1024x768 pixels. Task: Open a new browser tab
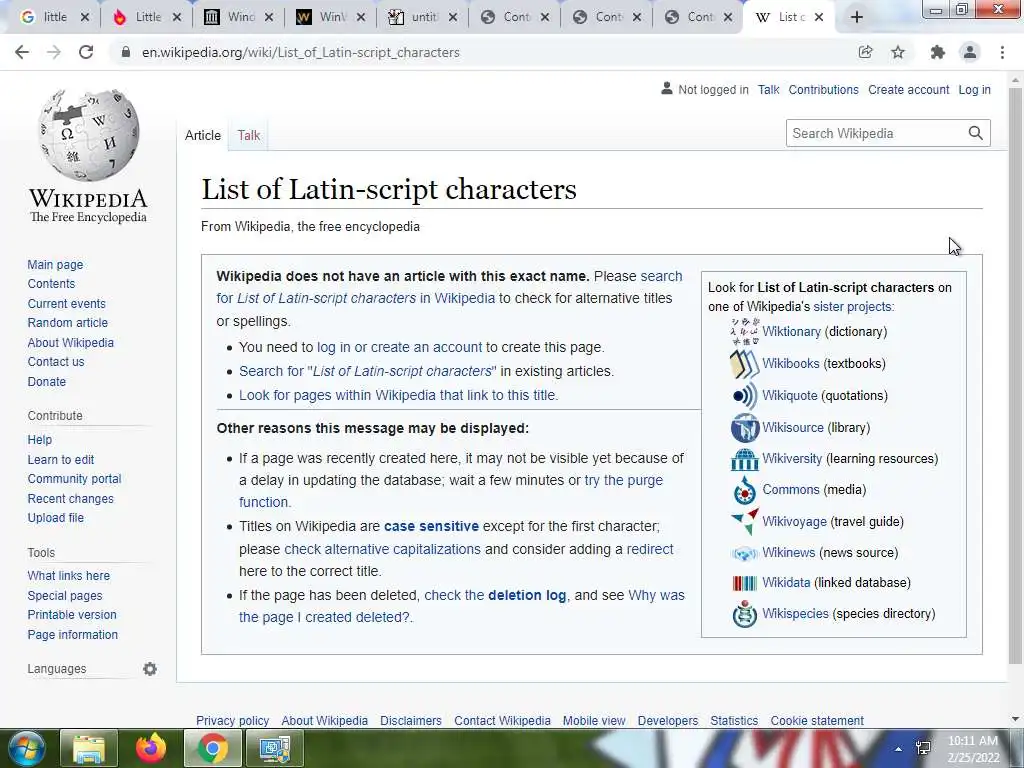pyautogui.click(x=857, y=17)
